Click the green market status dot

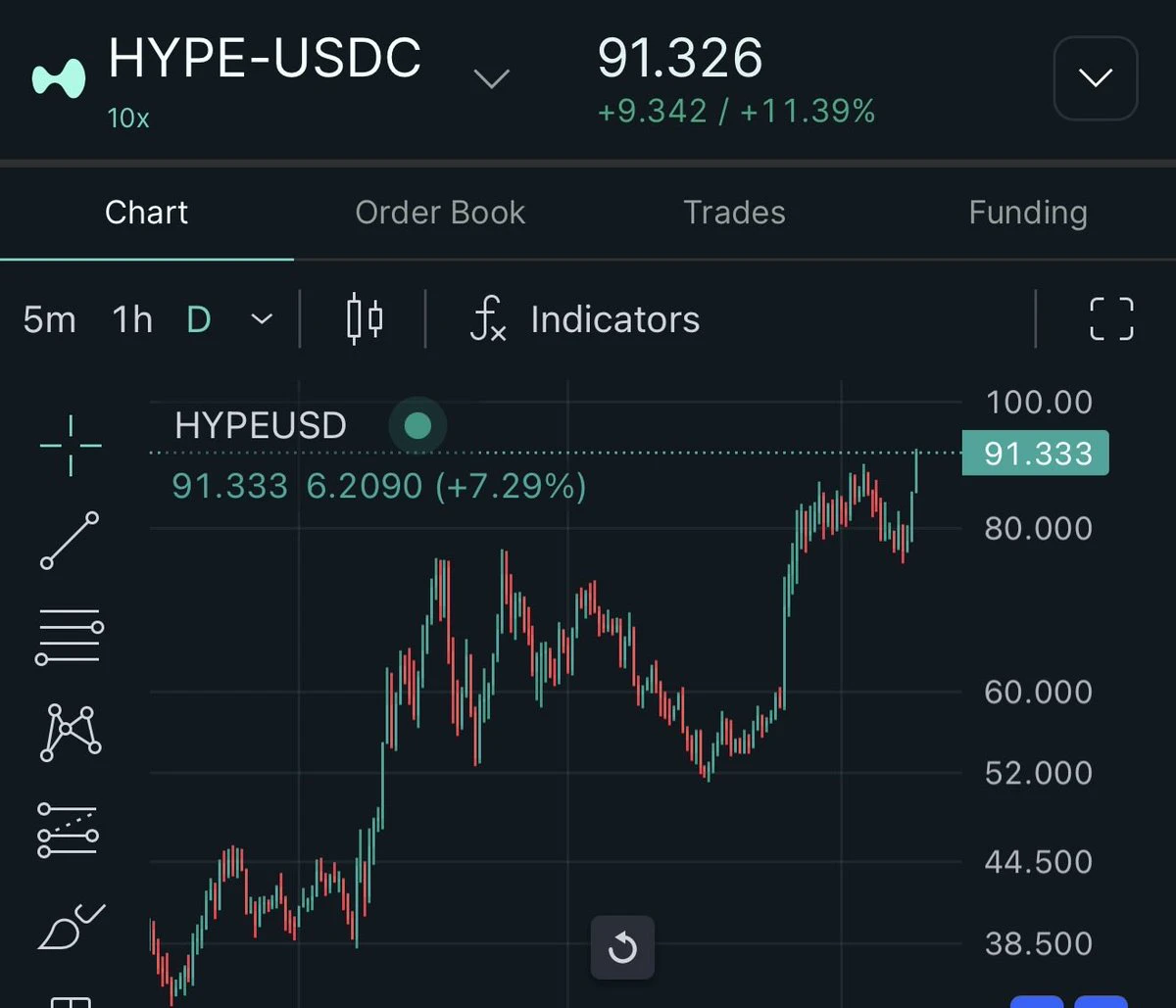(417, 425)
